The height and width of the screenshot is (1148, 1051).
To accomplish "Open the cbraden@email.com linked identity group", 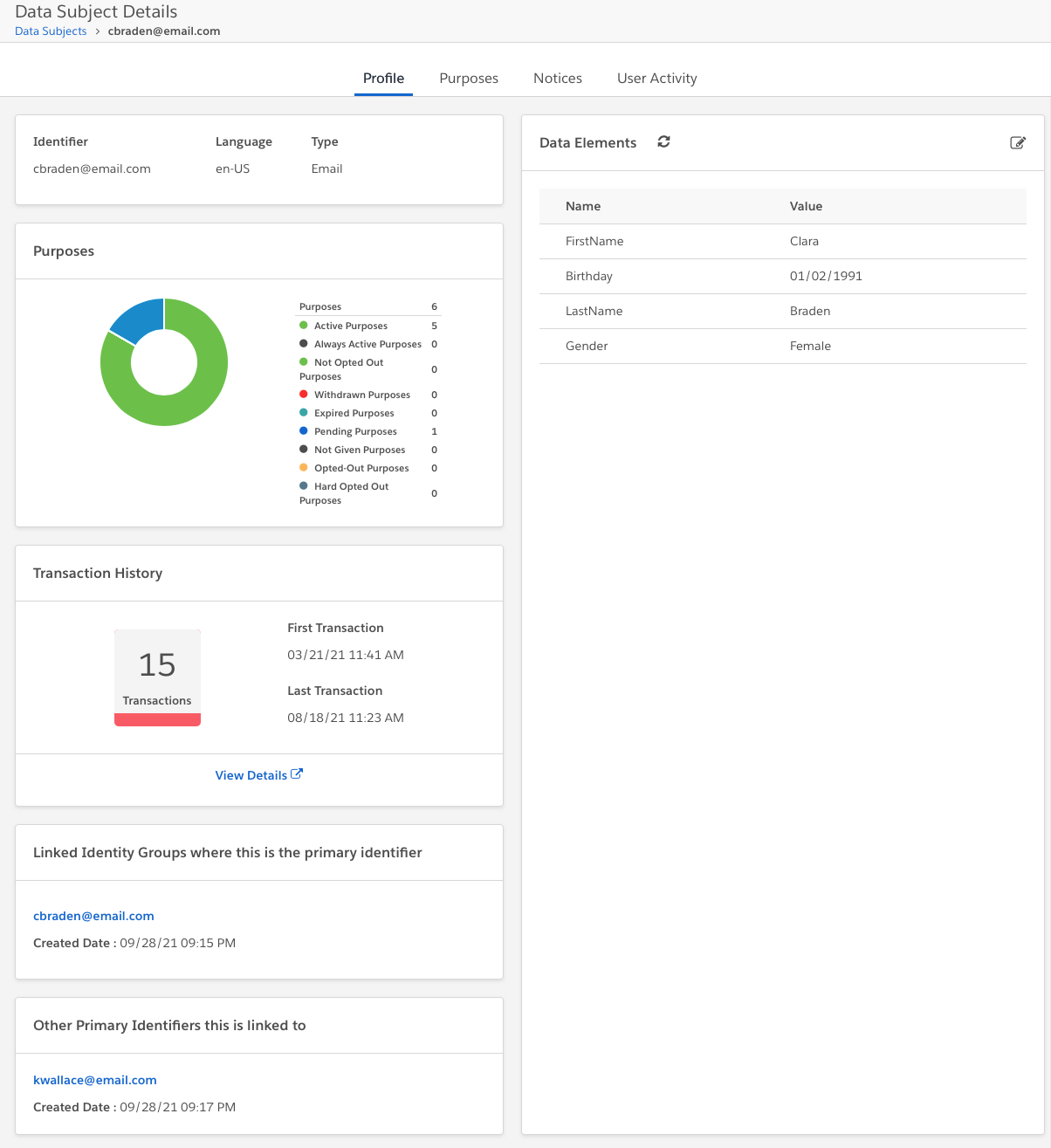I will point(93,915).
